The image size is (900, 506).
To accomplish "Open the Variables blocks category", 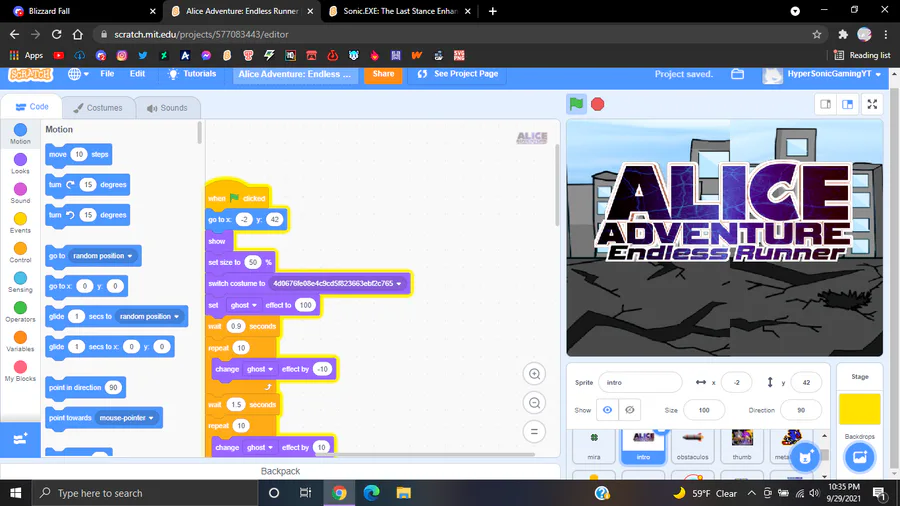I will tap(20, 341).
